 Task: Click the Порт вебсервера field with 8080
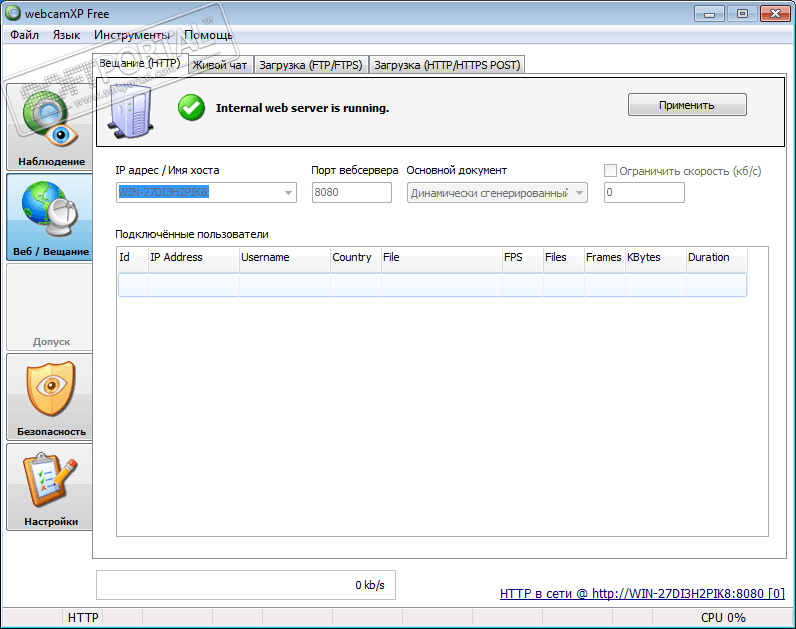pyautogui.click(x=352, y=192)
